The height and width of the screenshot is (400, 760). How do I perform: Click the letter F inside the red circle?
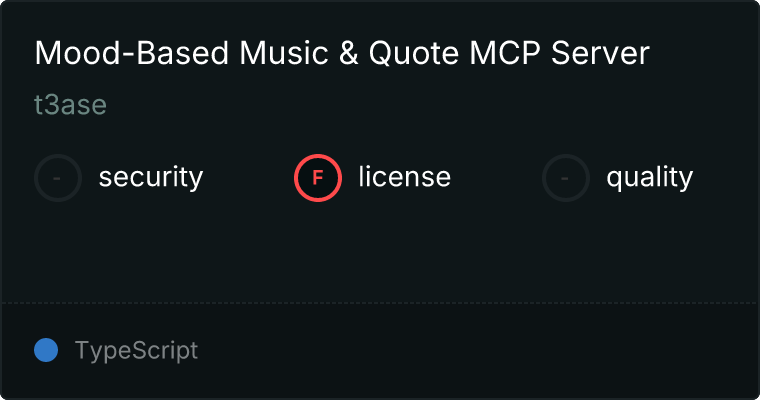click(318, 178)
